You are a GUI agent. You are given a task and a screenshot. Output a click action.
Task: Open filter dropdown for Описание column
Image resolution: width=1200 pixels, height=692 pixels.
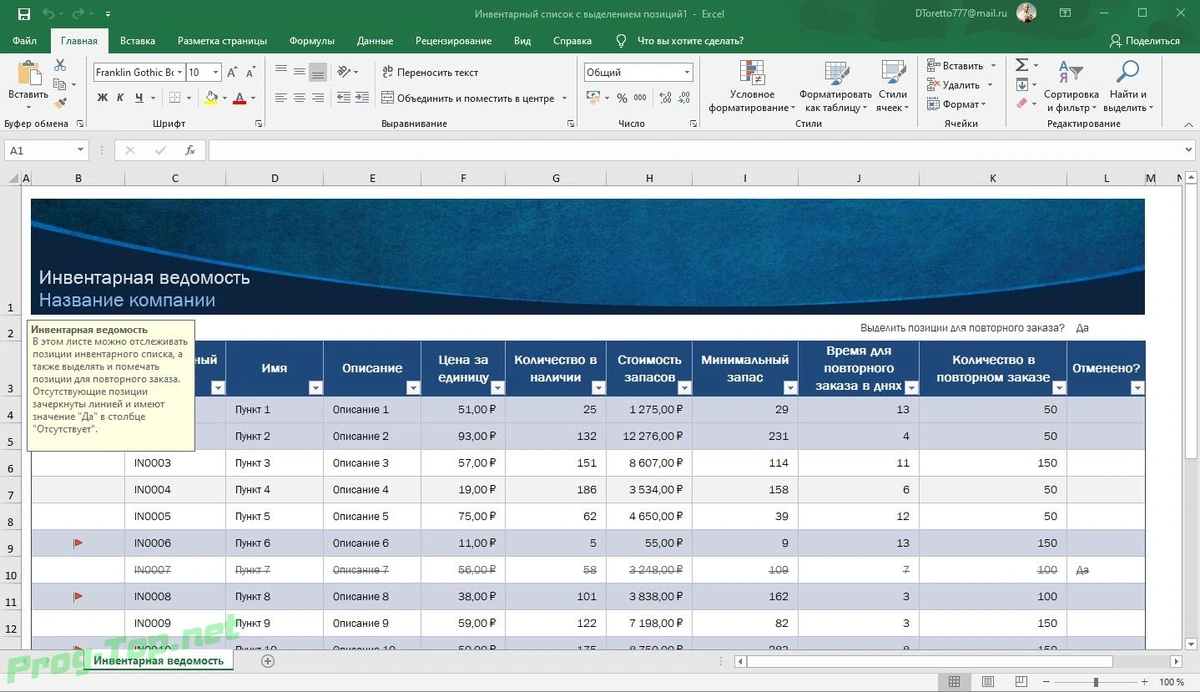(413, 388)
